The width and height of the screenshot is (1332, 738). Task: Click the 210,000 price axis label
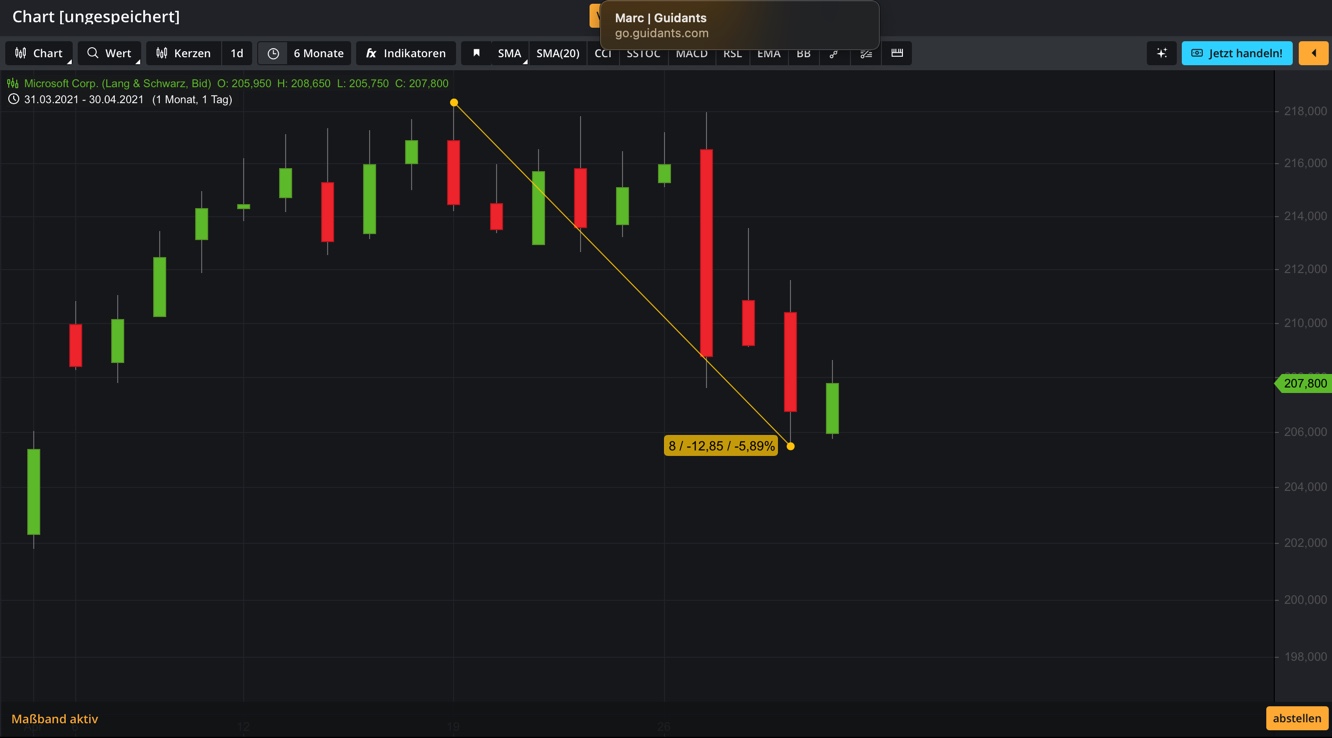click(1305, 323)
